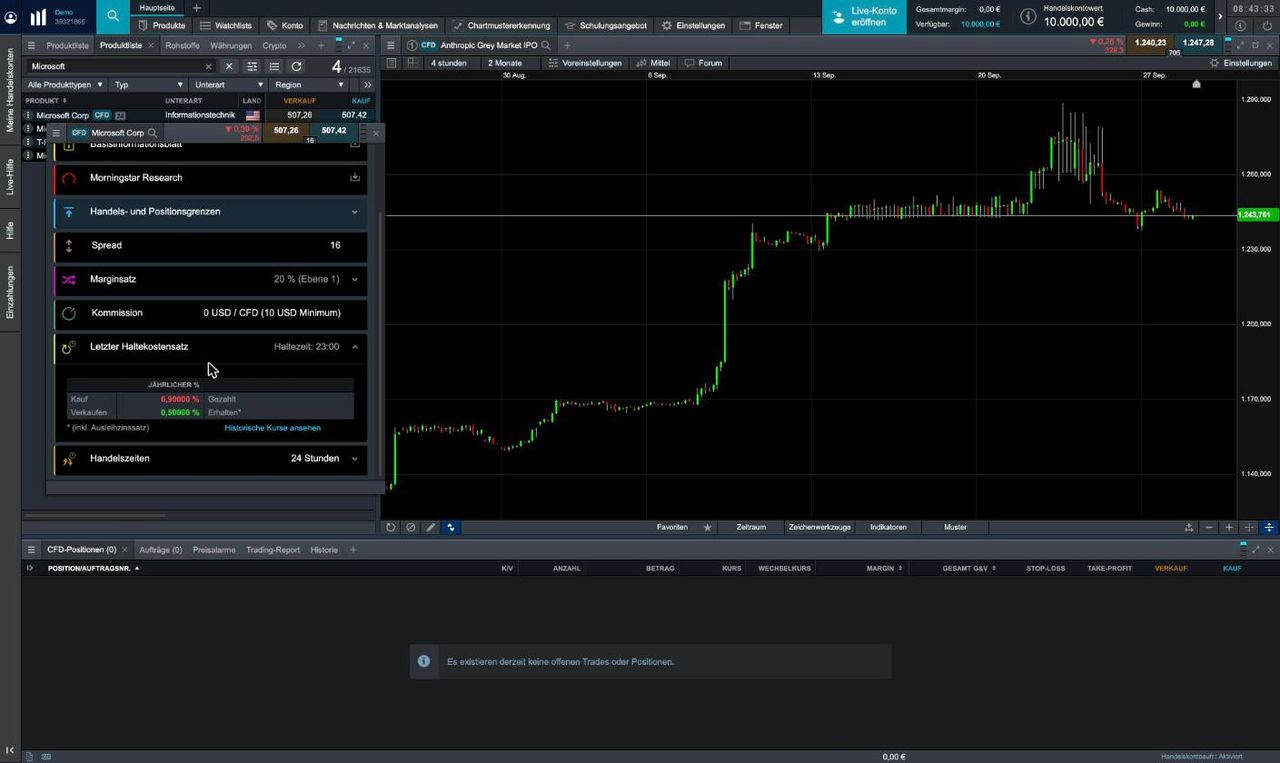Refresh the product list results

tap(296, 66)
